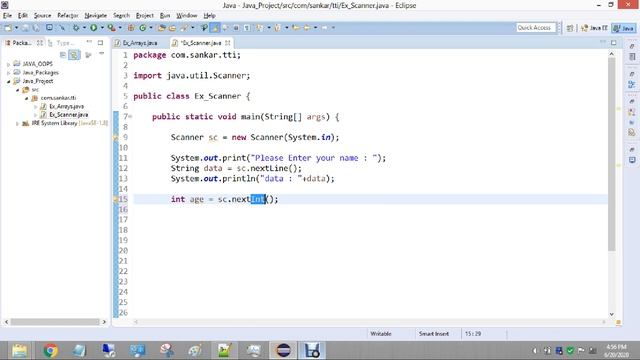
Task: Collapse All in Package Explorer toolbar
Action: [x=63, y=55]
